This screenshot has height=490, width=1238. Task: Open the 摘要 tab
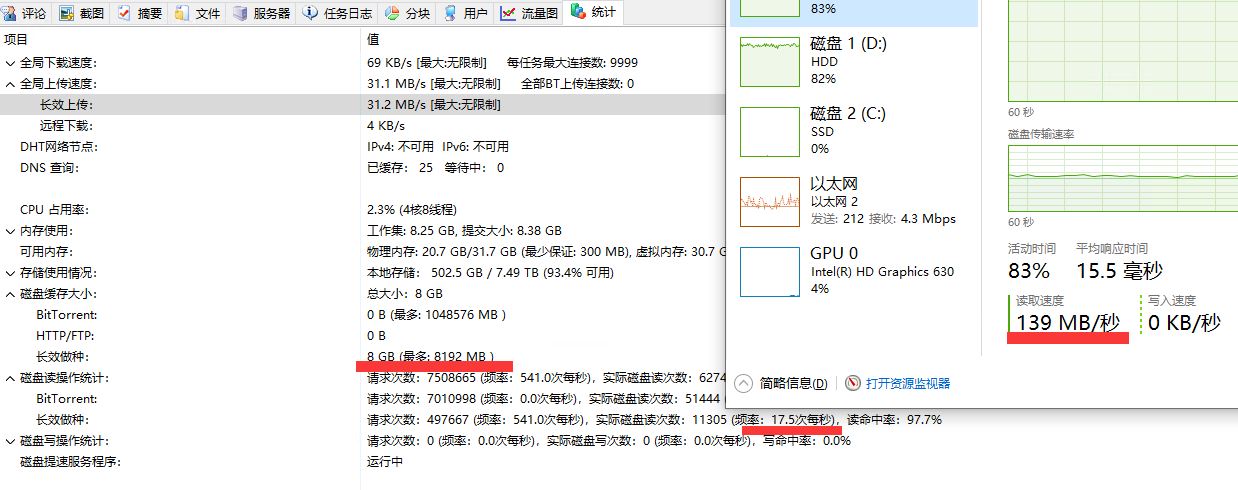[139, 13]
